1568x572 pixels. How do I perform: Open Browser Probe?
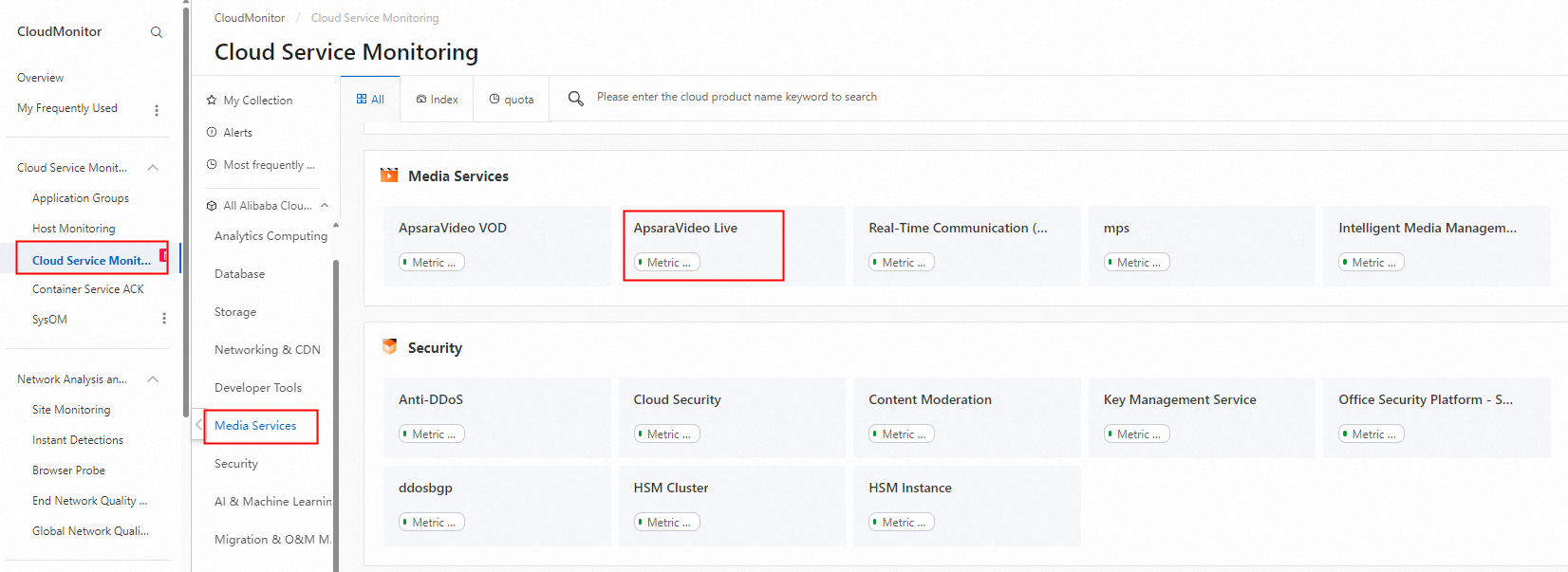tap(68, 471)
